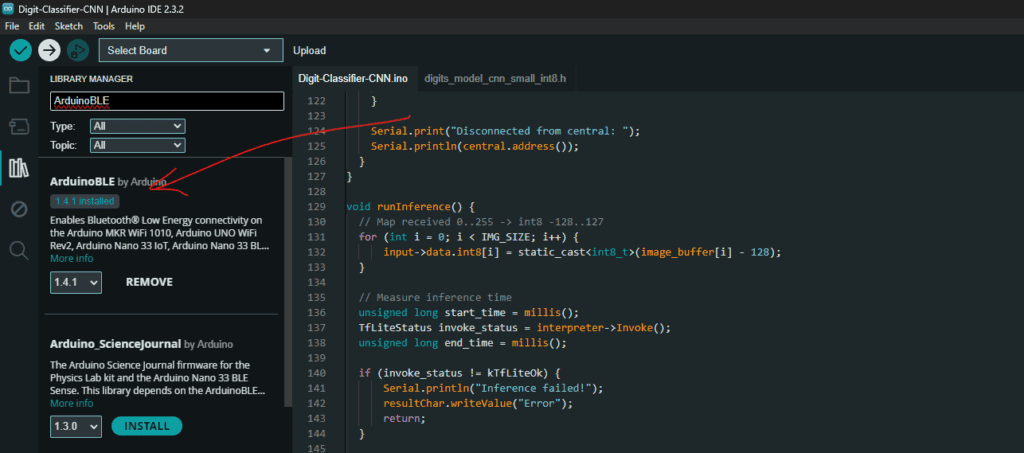Remove the ArduinoBLE library
Image resolution: width=1024 pixels, height=453 pixels.
point(149,282)
